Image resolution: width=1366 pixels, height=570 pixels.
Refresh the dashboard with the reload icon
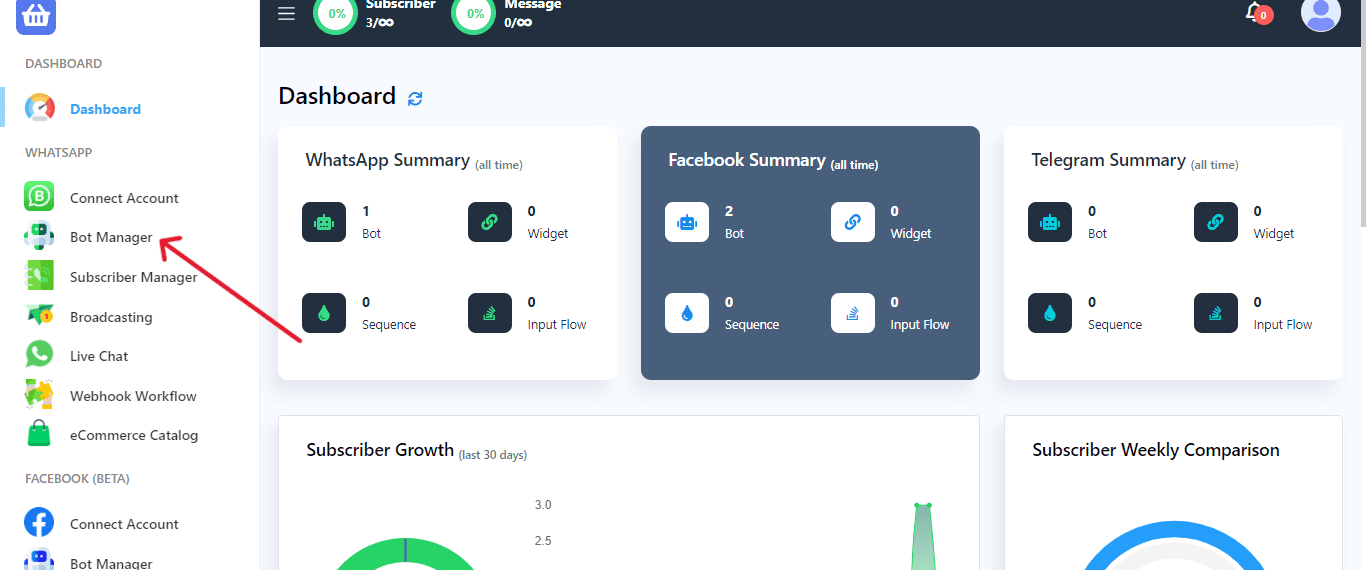pyautogui.click(x=415, y=98)
